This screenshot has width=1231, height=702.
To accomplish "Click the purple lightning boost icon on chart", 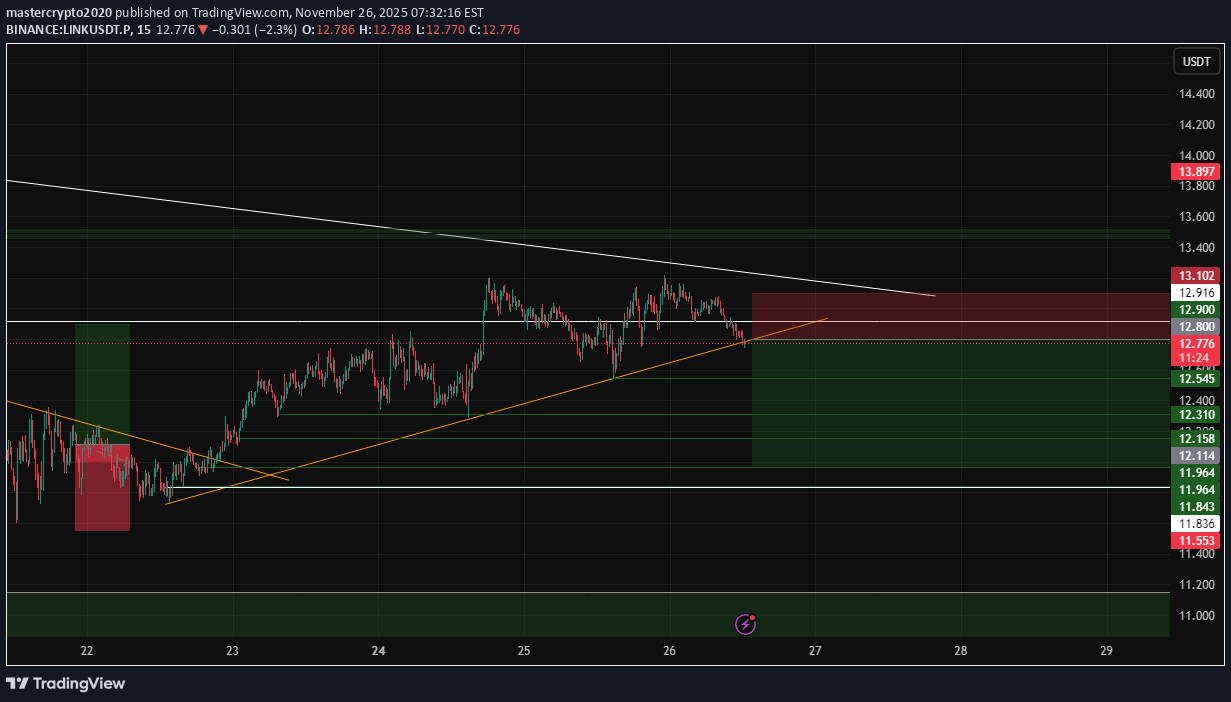I will coord(746,624).
